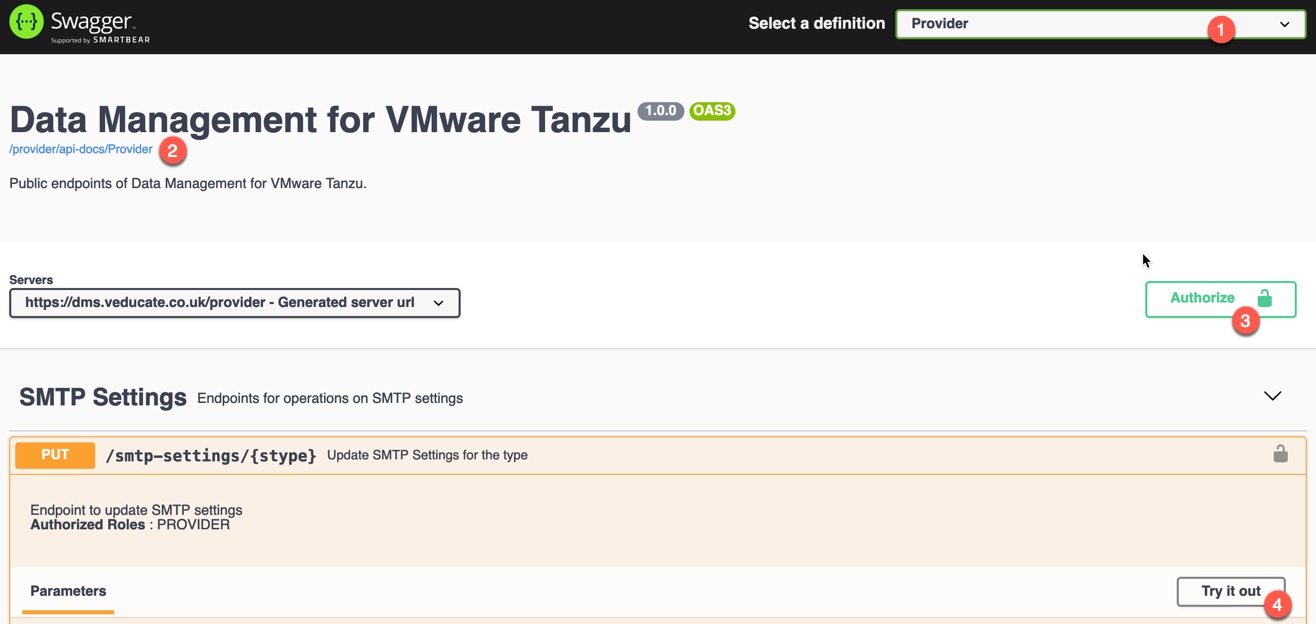Click the Servers label
Screen dimensions: 1316x624
pos(31,280)
